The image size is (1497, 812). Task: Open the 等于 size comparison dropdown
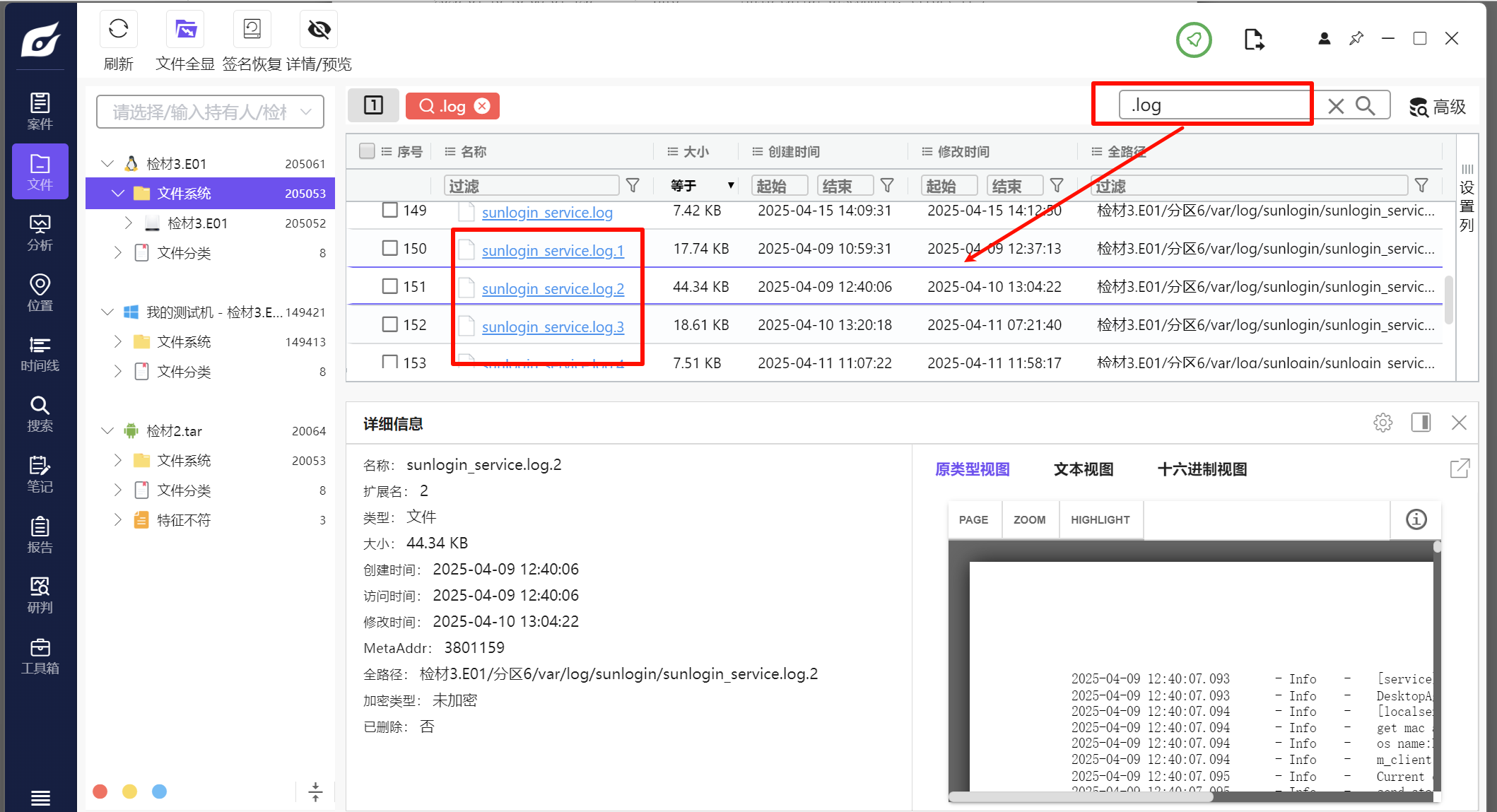coord(701,186)
